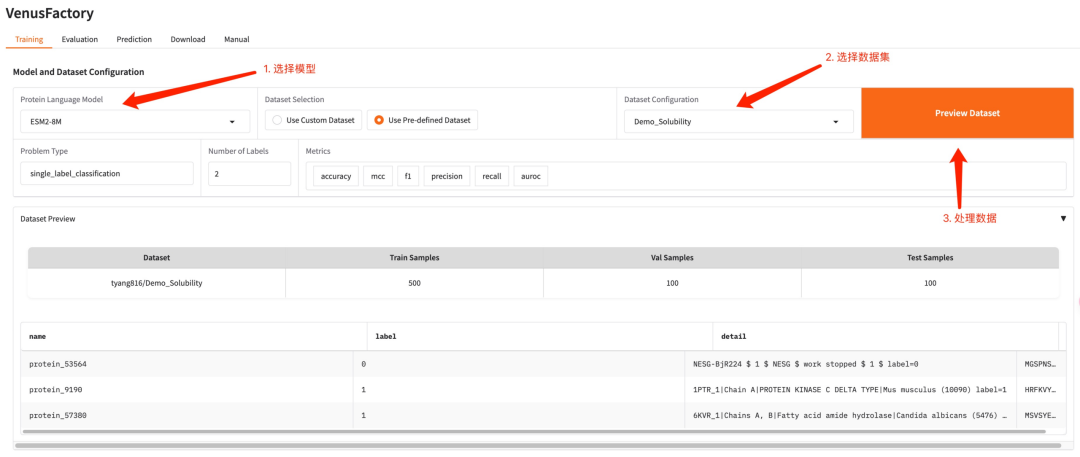Select the Use Pre-defined Dataset option
Image resolution: width=1080 pixels, height=457 pixels.
click(x=379, y=120)
